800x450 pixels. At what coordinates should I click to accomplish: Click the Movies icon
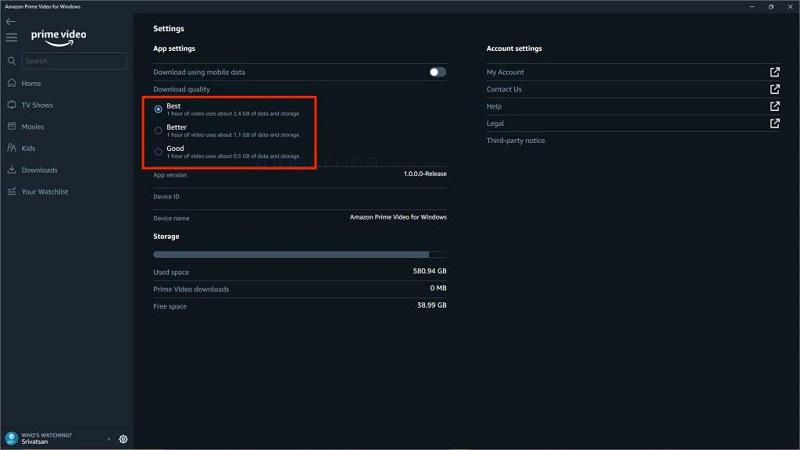pos(12,126)
